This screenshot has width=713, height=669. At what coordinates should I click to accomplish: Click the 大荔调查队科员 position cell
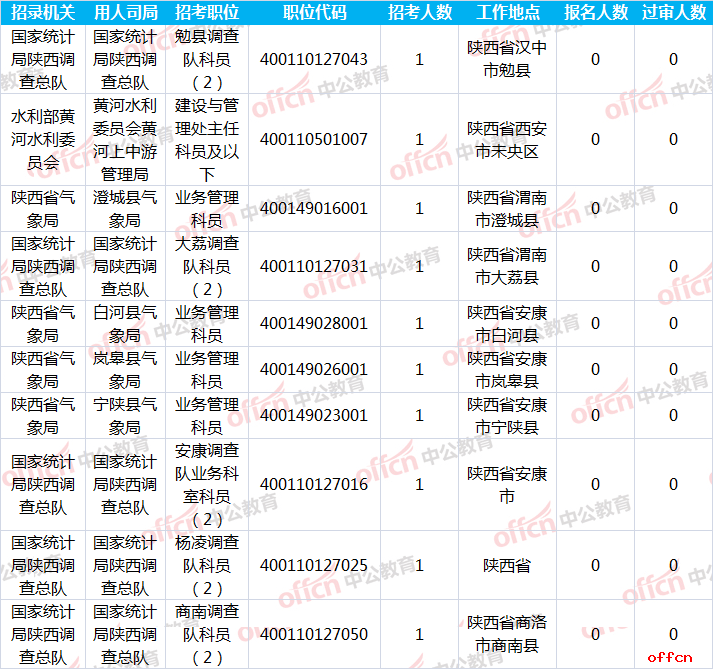click(206, 267)
